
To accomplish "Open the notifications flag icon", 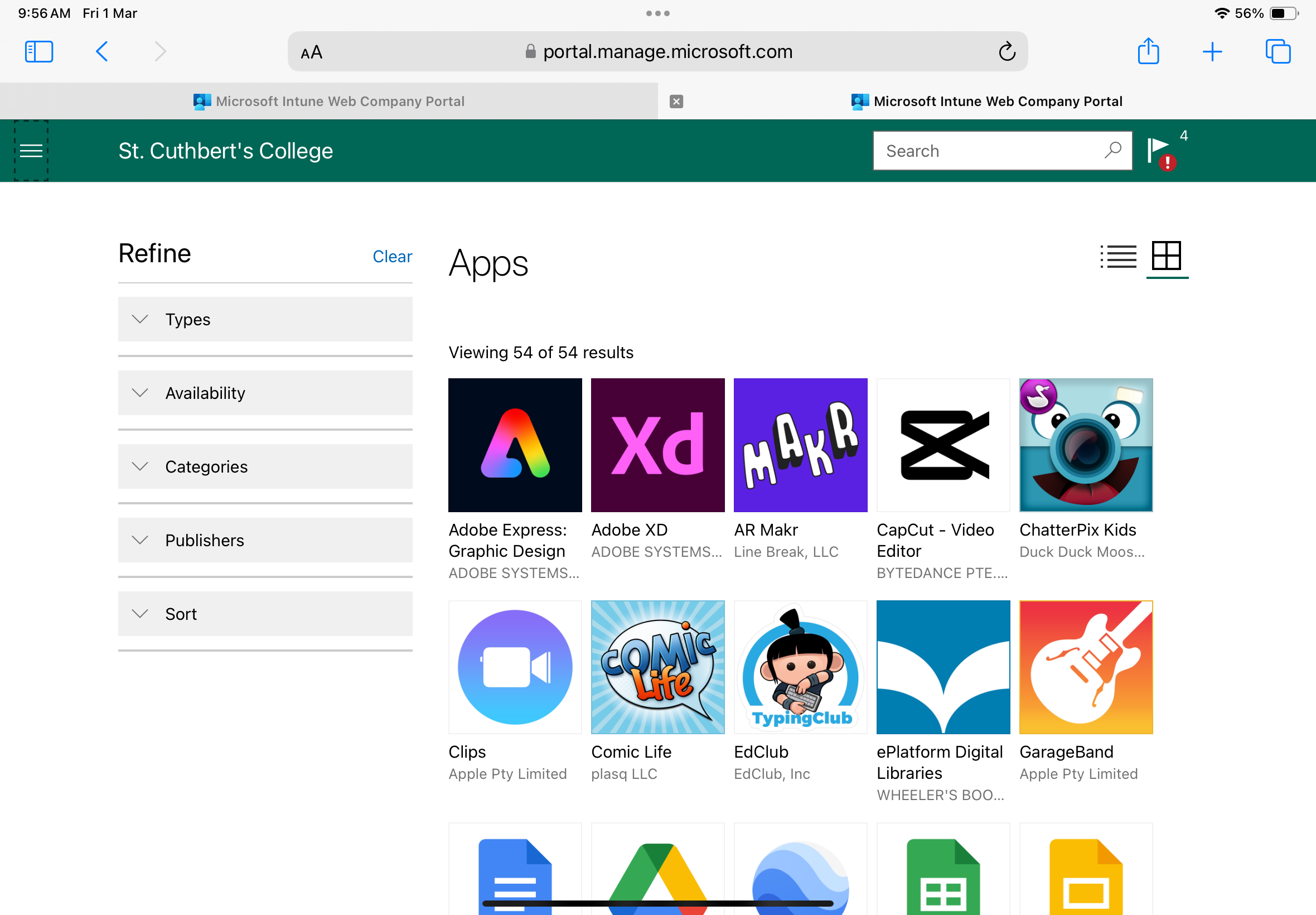I will (x=1161, y=152).
